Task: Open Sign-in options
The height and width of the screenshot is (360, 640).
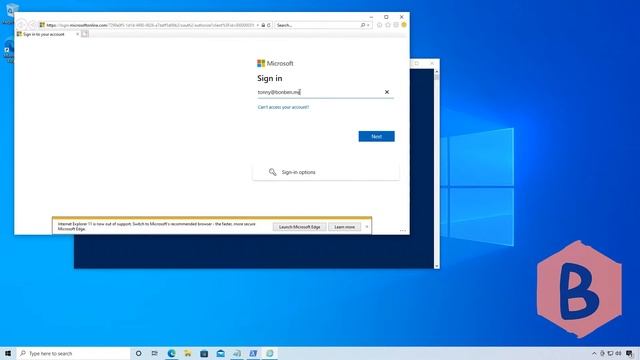Action: pos(326,172)
